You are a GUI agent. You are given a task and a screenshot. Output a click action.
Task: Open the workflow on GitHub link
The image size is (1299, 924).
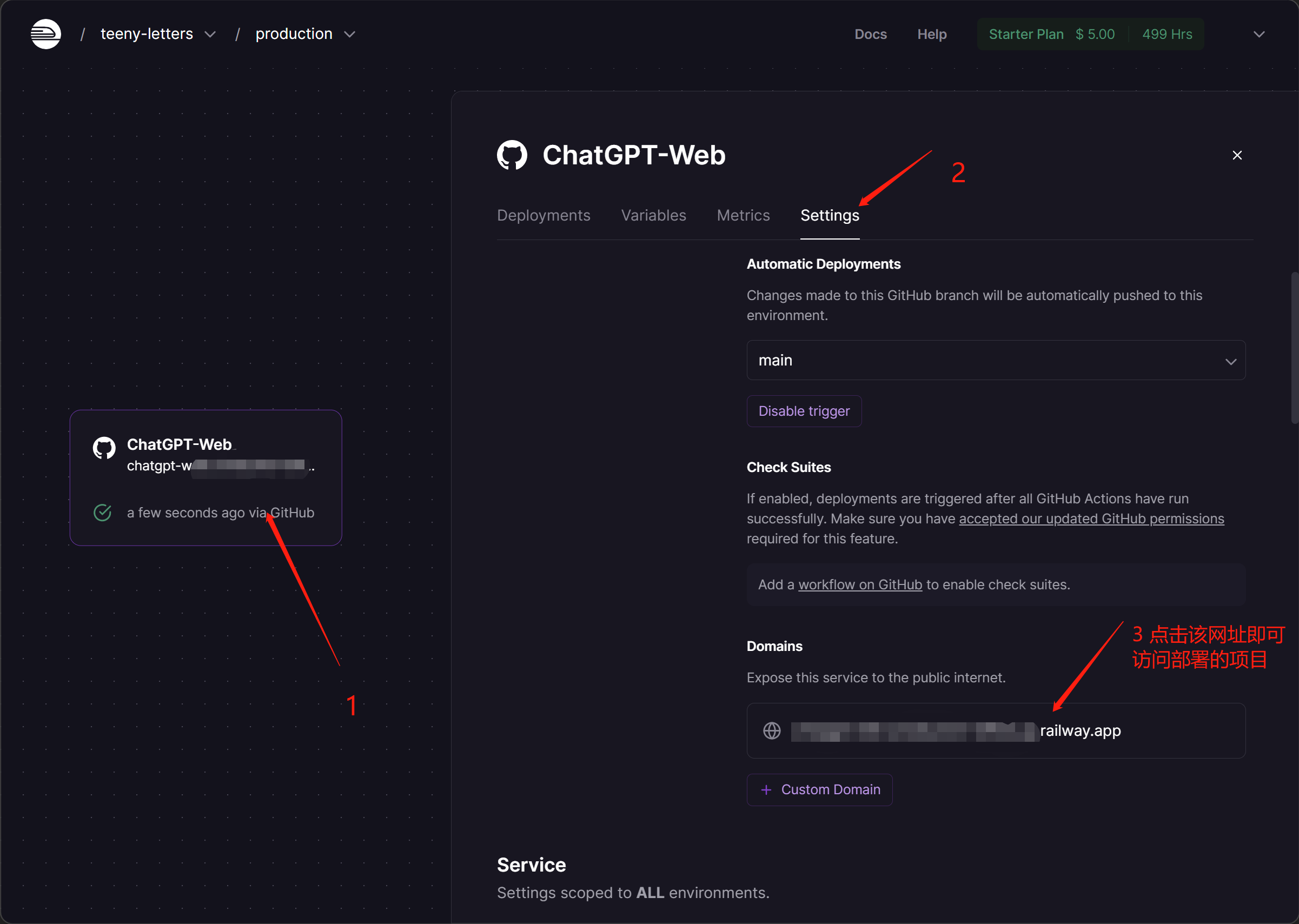[x=860, y=584]
